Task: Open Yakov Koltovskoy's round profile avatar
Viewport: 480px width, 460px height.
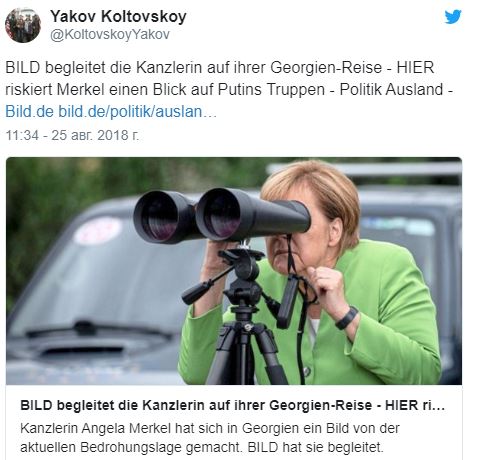Action: [23, 25]
